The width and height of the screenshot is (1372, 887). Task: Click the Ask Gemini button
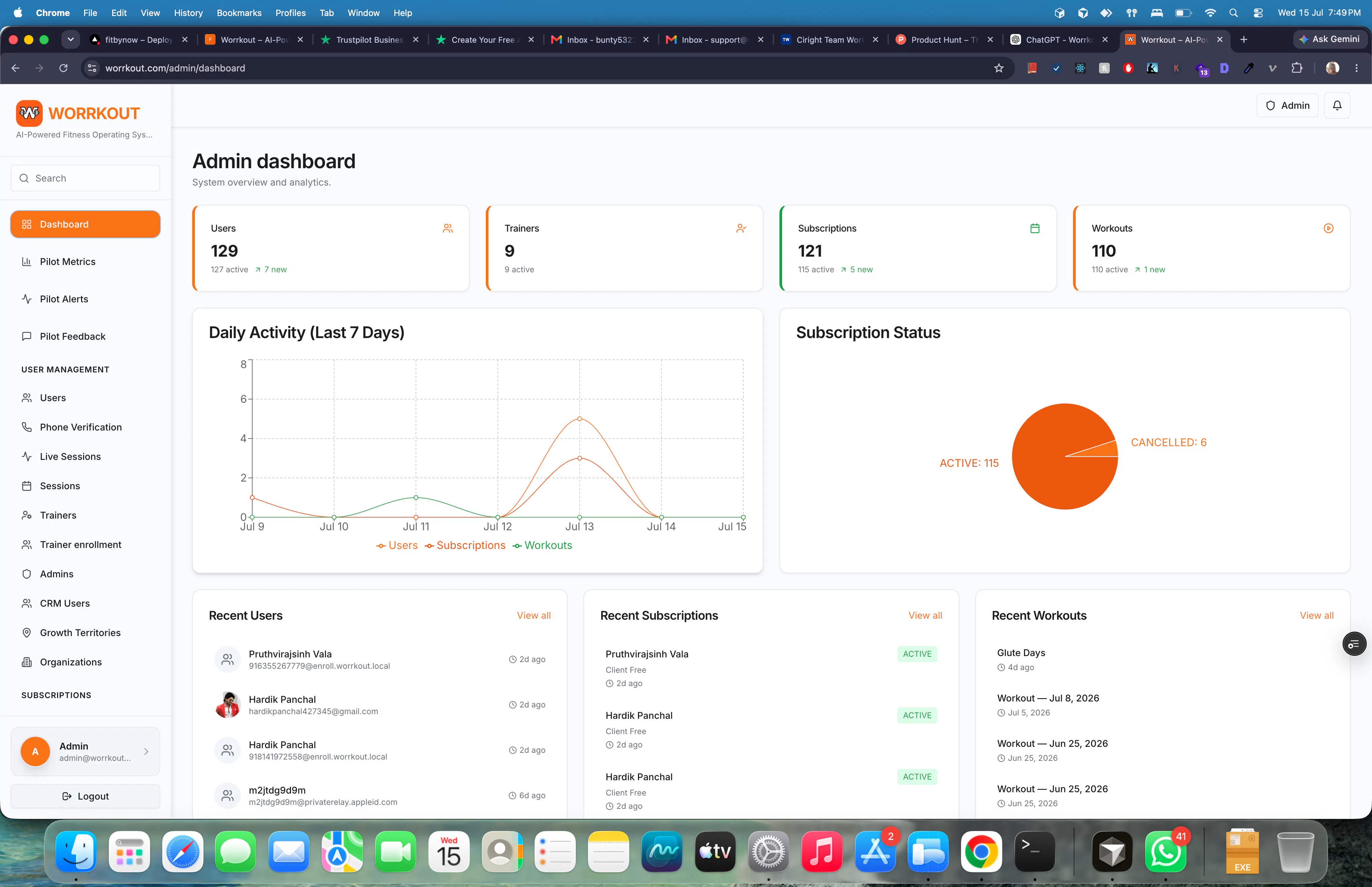tap(1329, 39)
